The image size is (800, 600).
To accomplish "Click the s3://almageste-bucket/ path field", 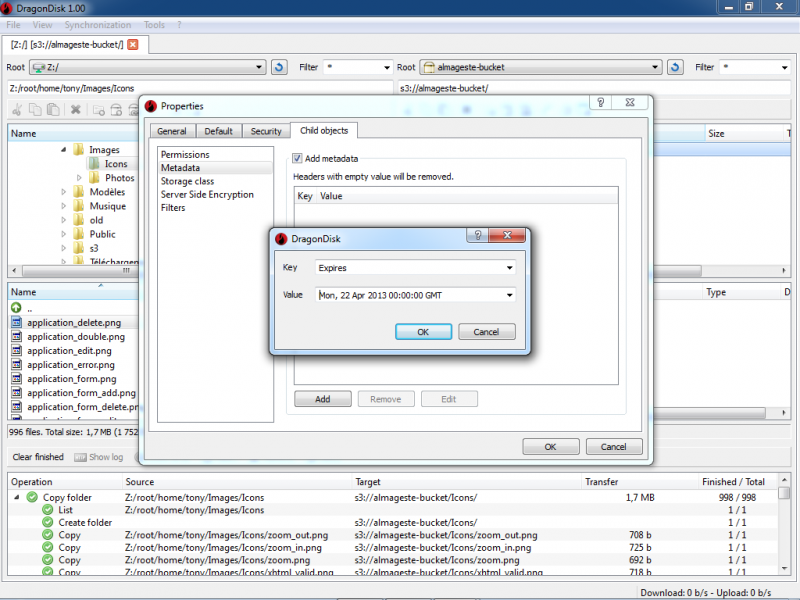I will (x=594, y=88).
